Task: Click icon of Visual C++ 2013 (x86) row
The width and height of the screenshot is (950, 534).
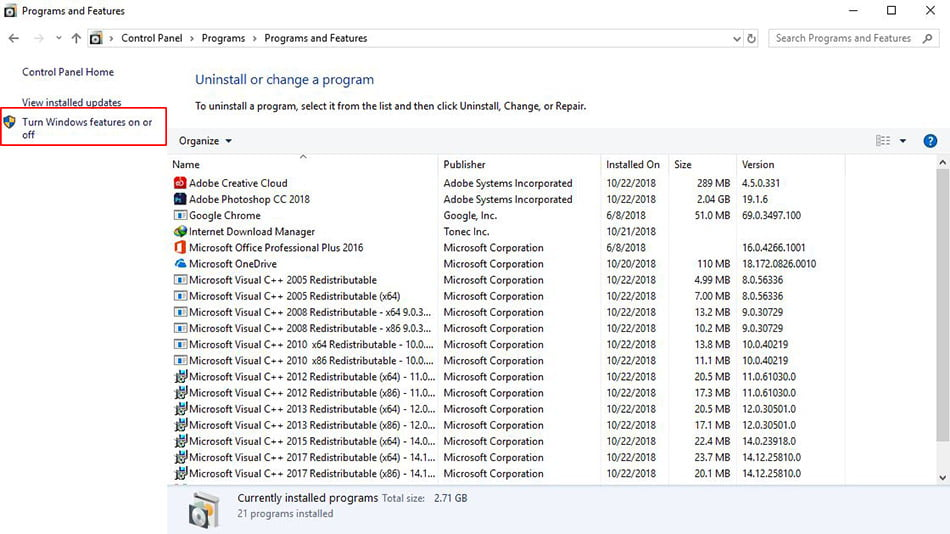Action: point(180,425)
